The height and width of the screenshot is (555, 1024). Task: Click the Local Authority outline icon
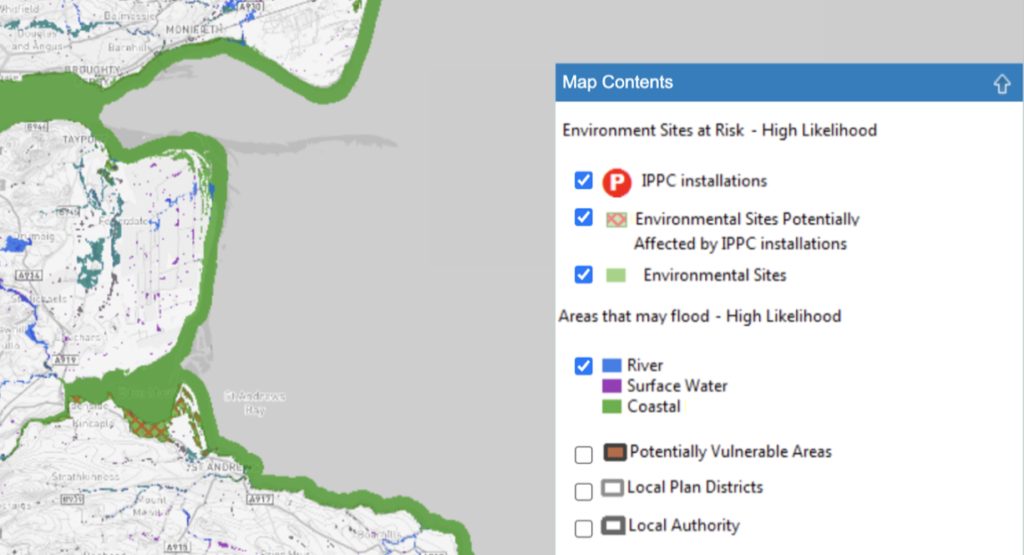pyautogui.click(x=613, y=526)
